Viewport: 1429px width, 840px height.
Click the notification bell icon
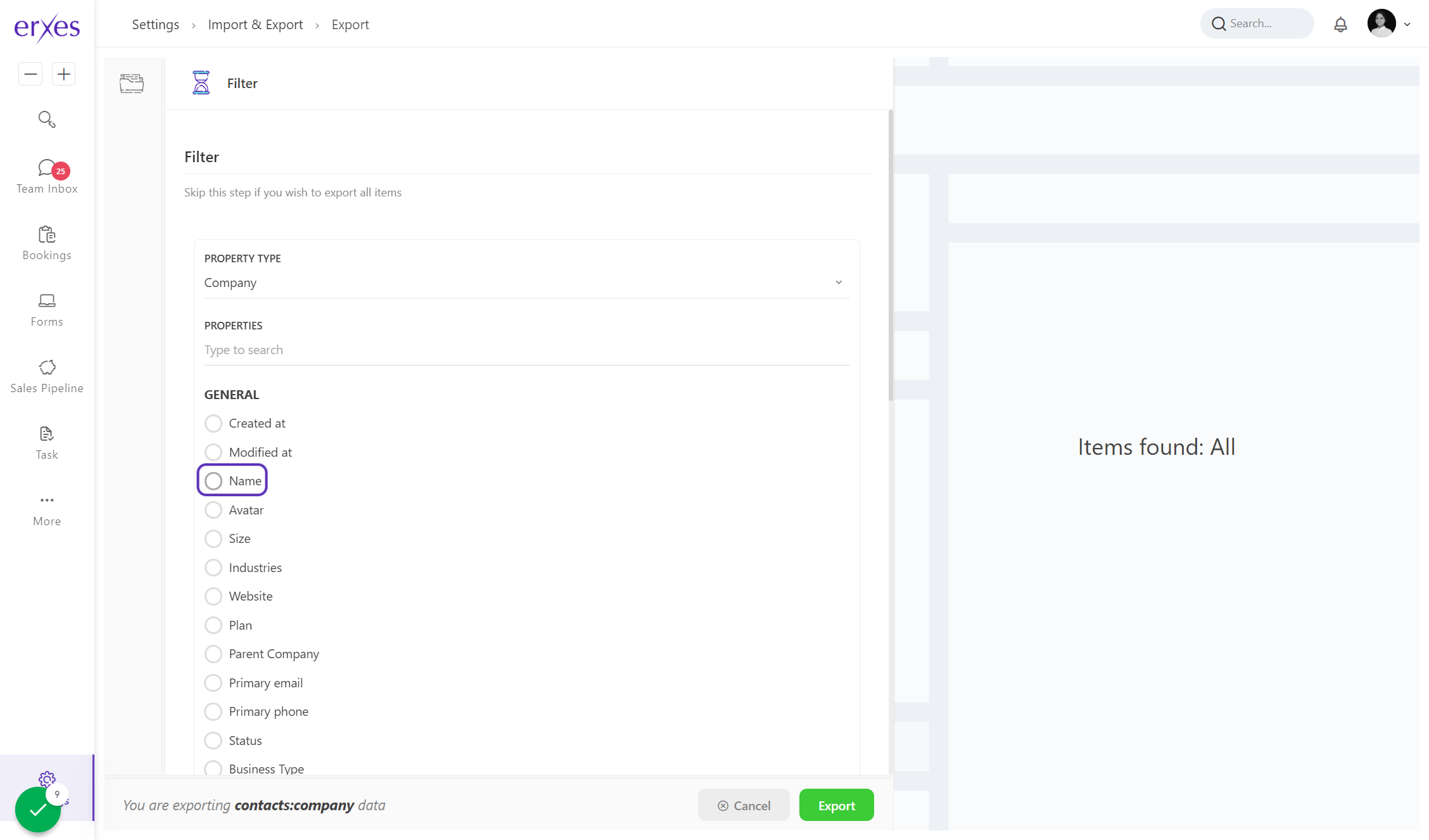[x=1340, y=24]
